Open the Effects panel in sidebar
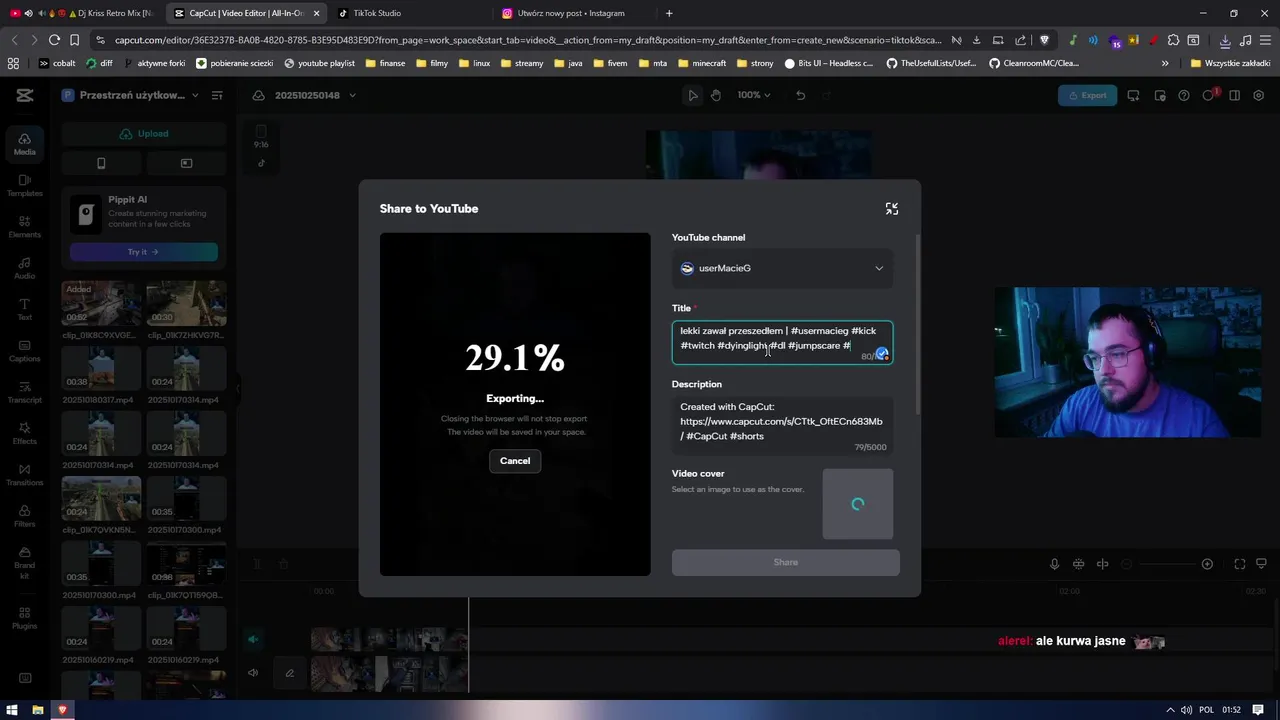Screen dimensions: 1280x720 (x=25, y=433)
